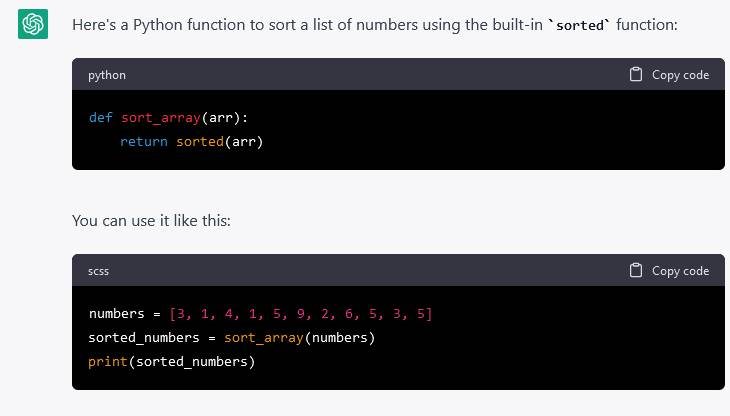Click the "python" language label
The width and height of the screenshot is (730, 416).
coord(107,75)
